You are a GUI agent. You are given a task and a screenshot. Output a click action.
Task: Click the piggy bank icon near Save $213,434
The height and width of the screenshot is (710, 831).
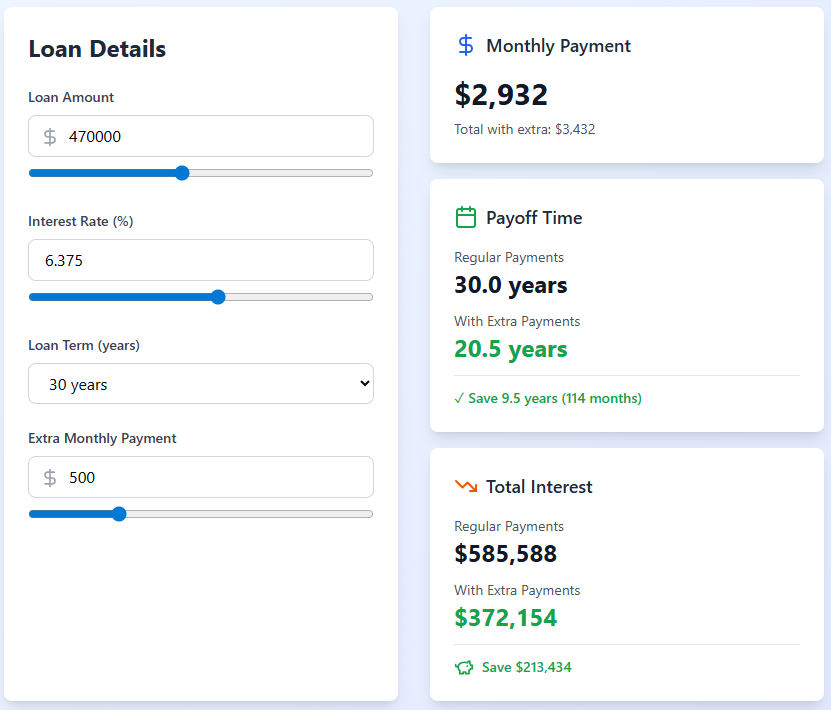point(464,667)
